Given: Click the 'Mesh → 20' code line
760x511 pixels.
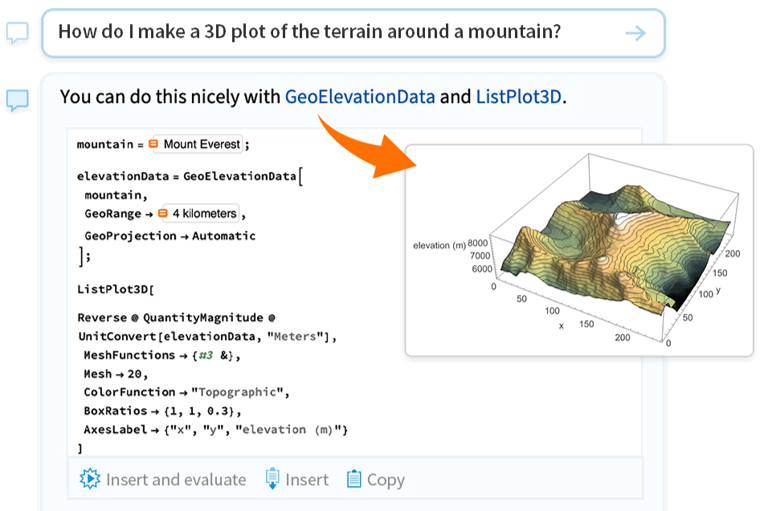Looking at the screenshot, I should (115, 374).
